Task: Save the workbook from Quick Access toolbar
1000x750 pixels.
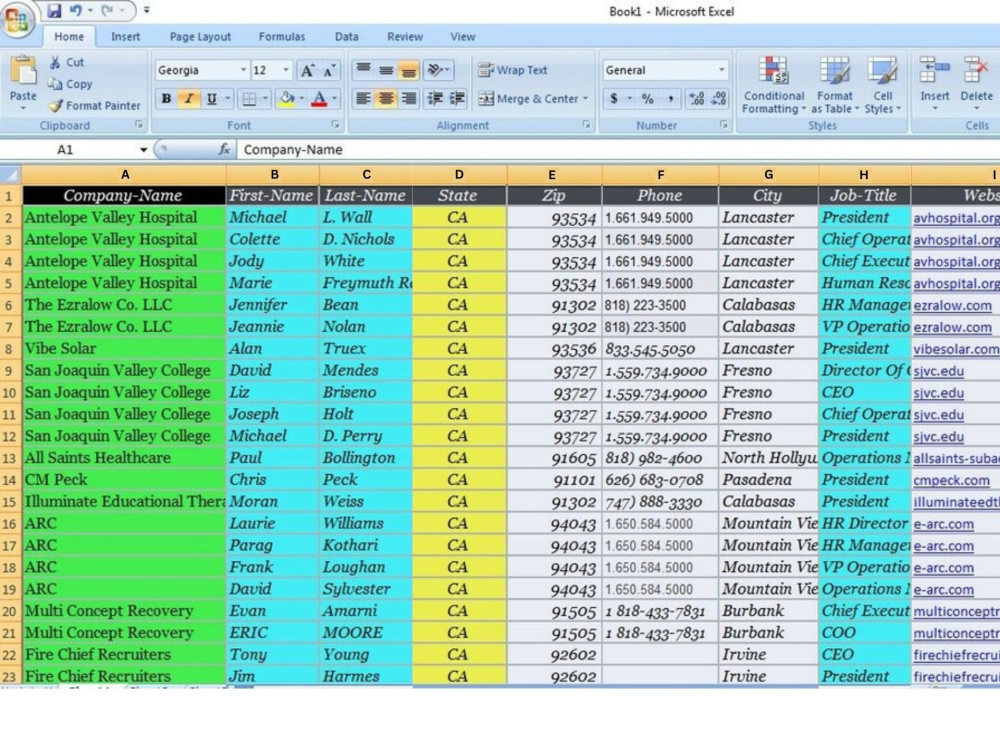Action: pos(54,10)
